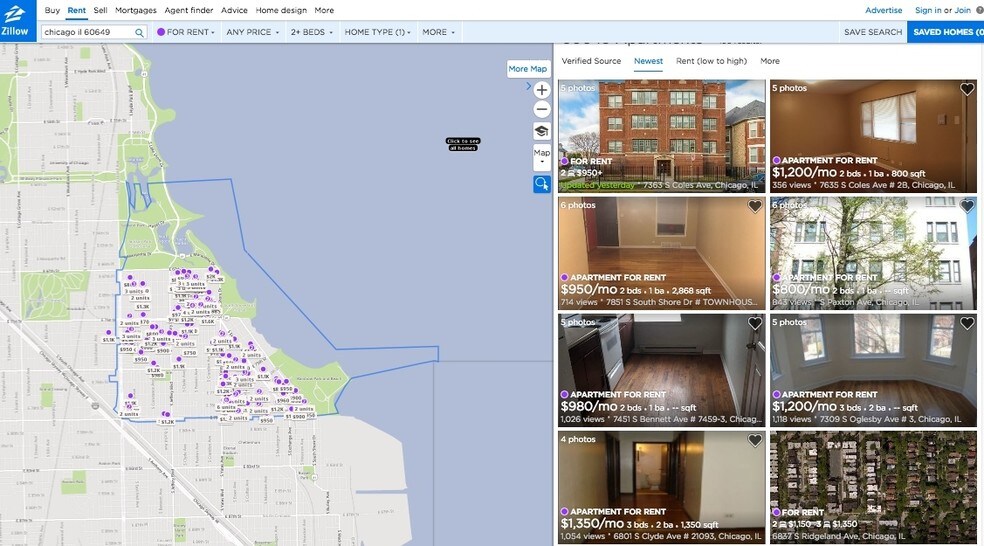
Task: Save the $980/mo Bennett Ave listing heart
Action: click(755, 323)
